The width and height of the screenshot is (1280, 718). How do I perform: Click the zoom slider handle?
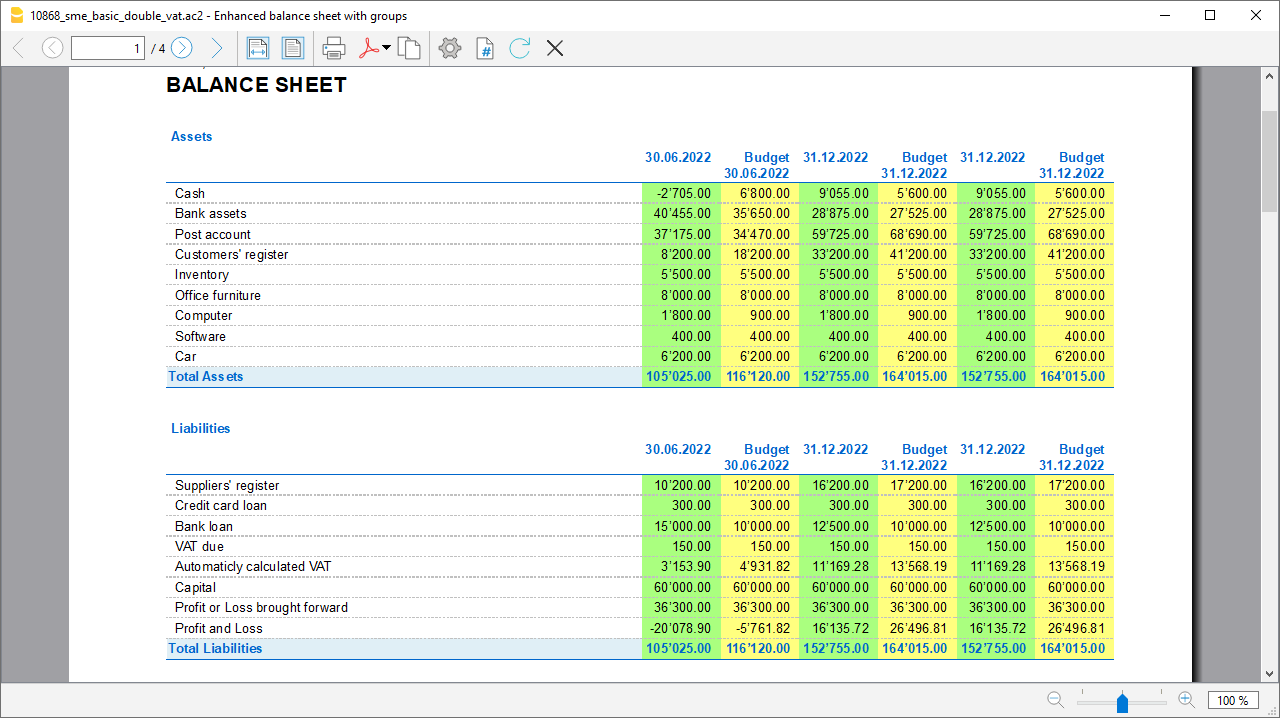point(1122,702)
